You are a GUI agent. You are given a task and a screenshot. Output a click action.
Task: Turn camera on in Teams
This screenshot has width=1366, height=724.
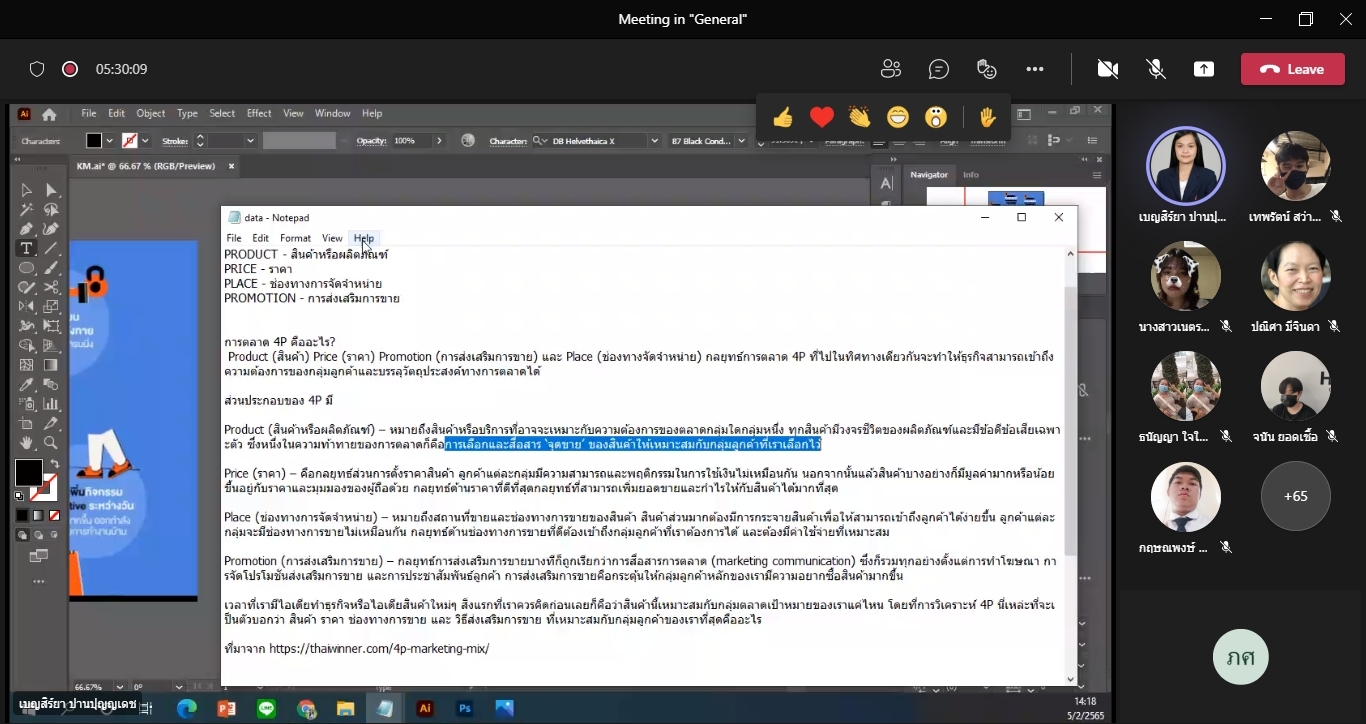(1107, 69)
